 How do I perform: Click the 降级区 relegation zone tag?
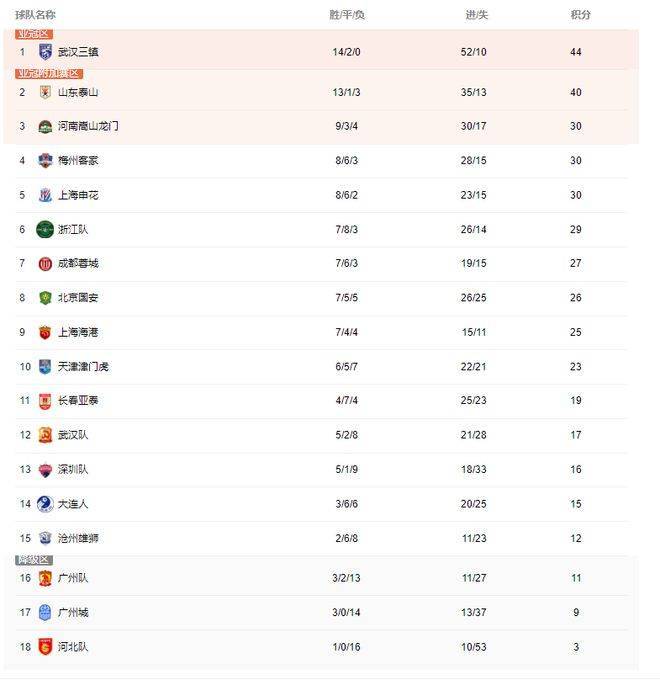click(34, 560)
